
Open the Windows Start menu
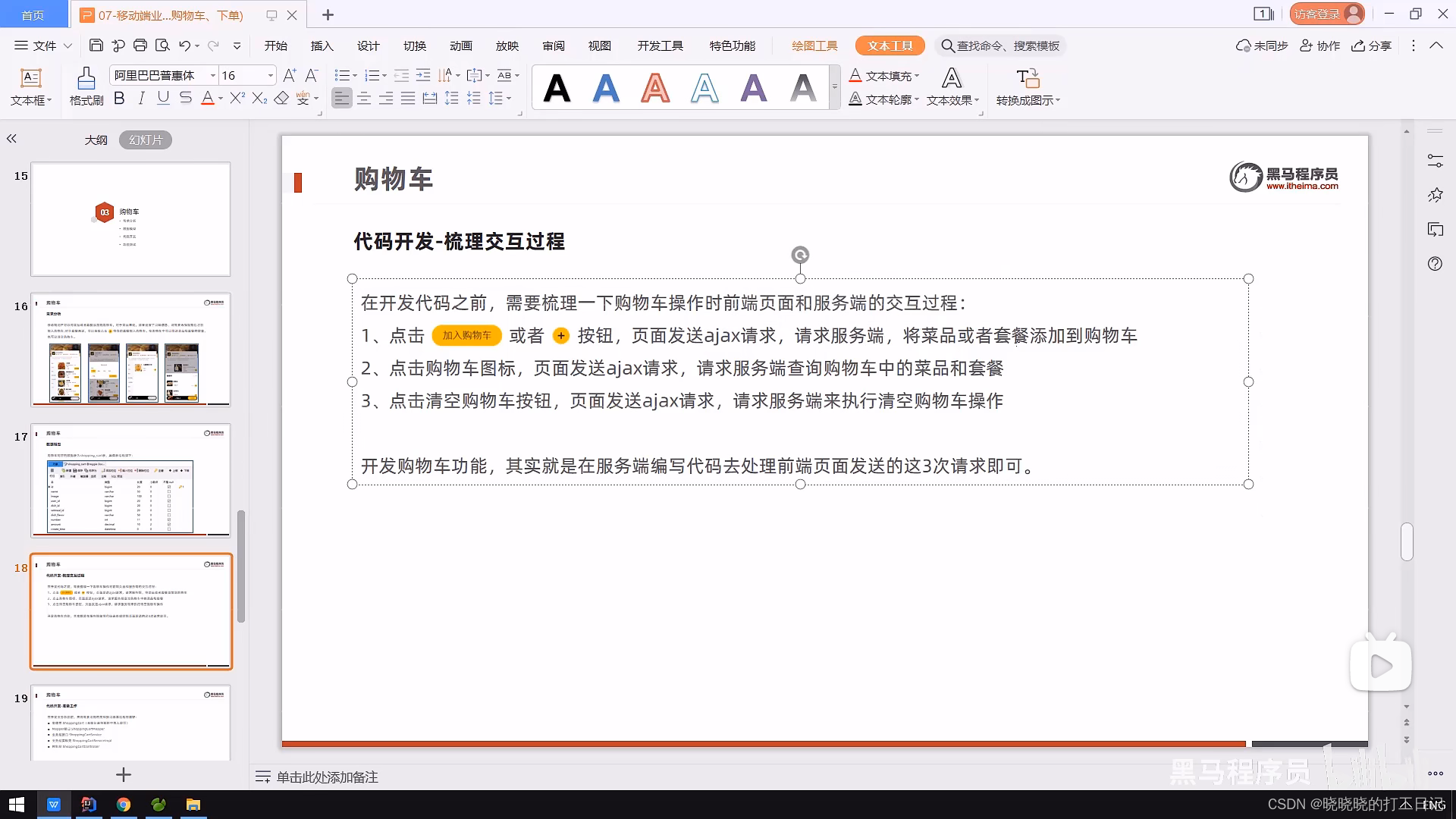coord(16,805)
